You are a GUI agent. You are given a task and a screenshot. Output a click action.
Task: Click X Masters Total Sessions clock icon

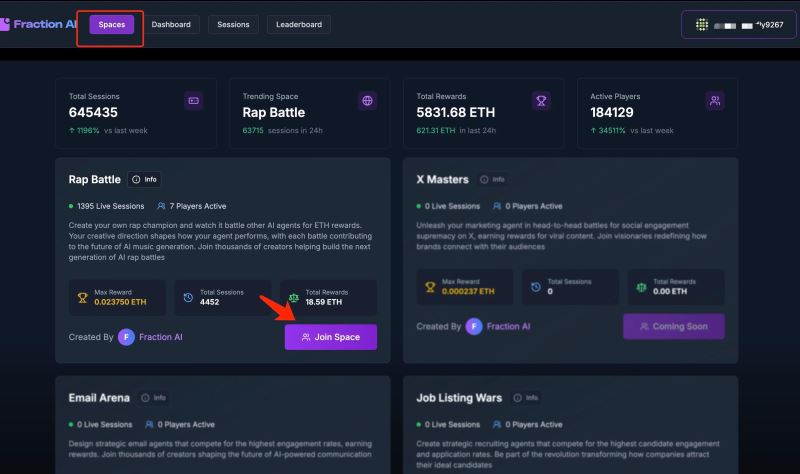[536, 287]
